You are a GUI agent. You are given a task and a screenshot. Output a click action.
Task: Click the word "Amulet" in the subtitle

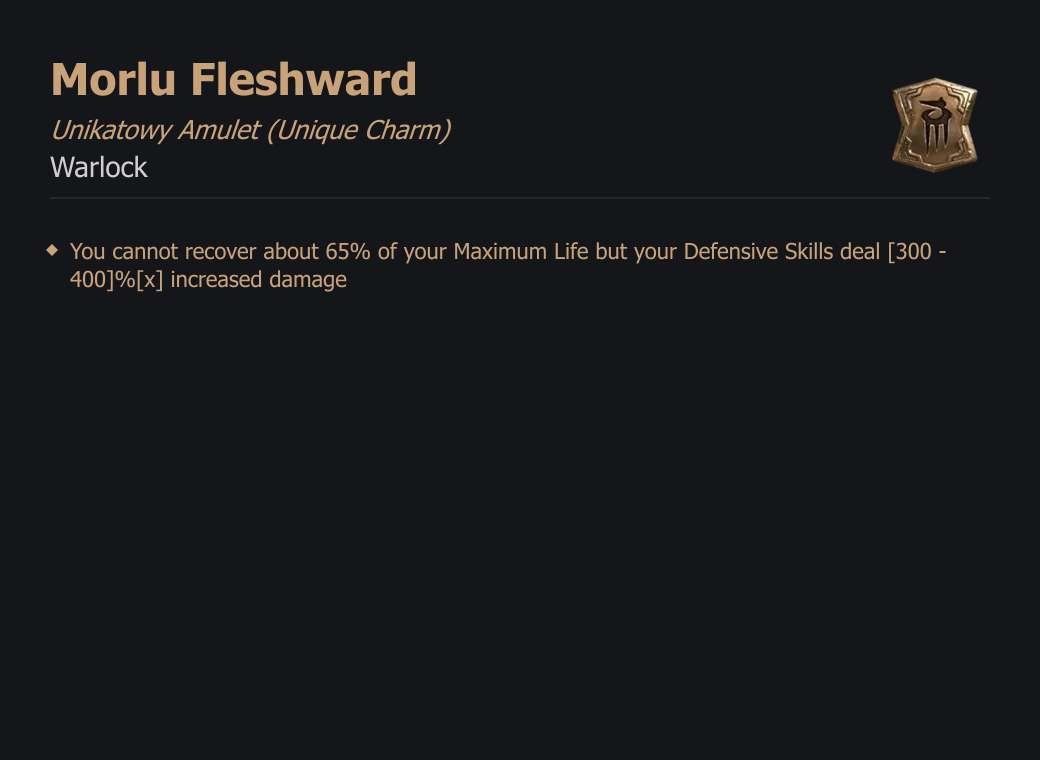click(219, 130)
